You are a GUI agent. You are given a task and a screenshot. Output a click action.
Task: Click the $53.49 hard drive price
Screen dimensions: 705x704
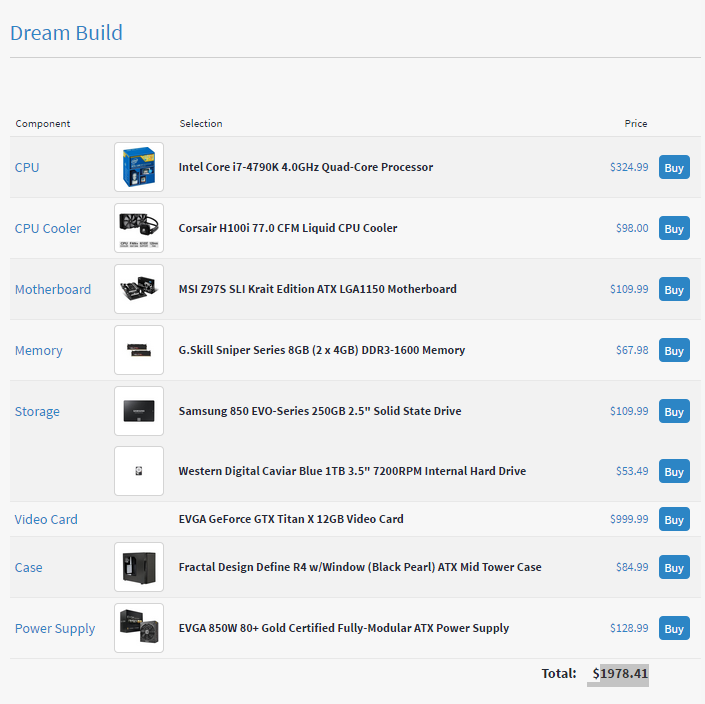[632, 471]
